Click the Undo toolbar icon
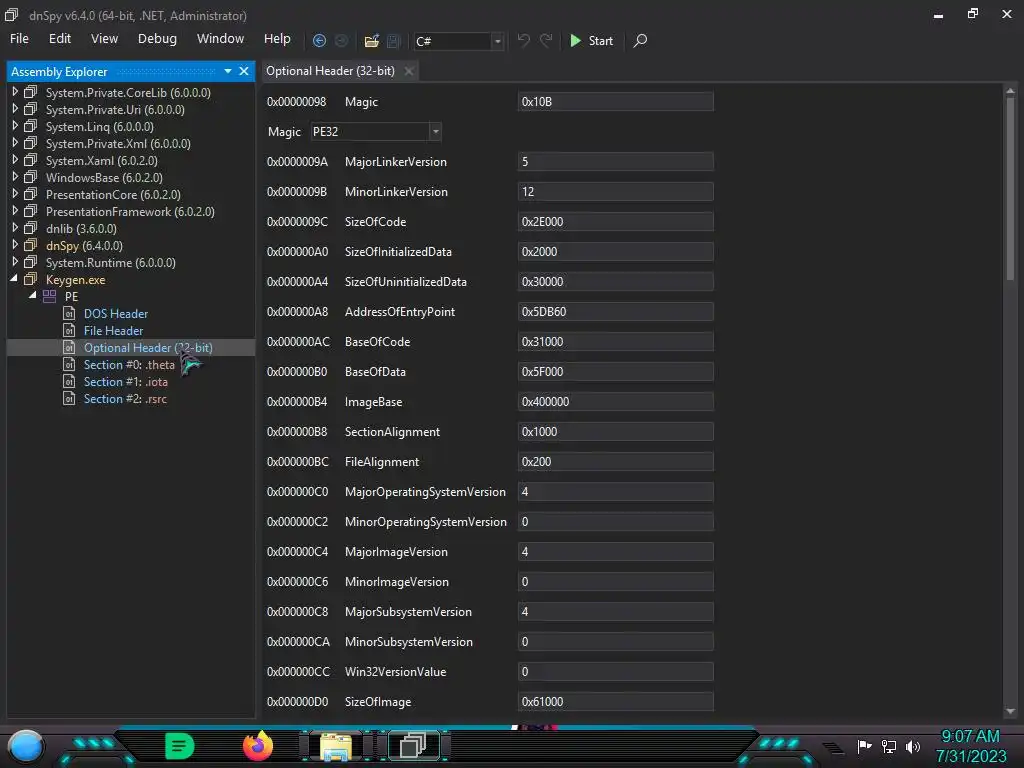Image resolution: width=1024 pixels, height=768 pixels. (x=524, y=40)
